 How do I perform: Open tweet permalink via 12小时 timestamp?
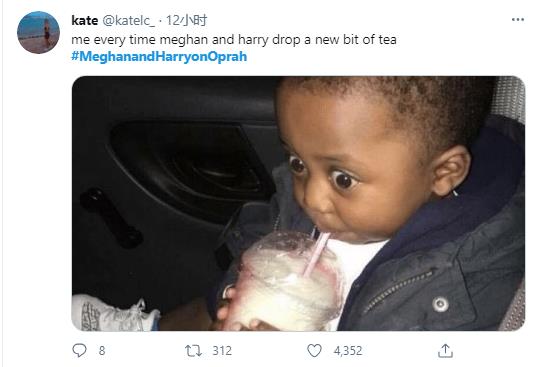(x=186, y=21)
